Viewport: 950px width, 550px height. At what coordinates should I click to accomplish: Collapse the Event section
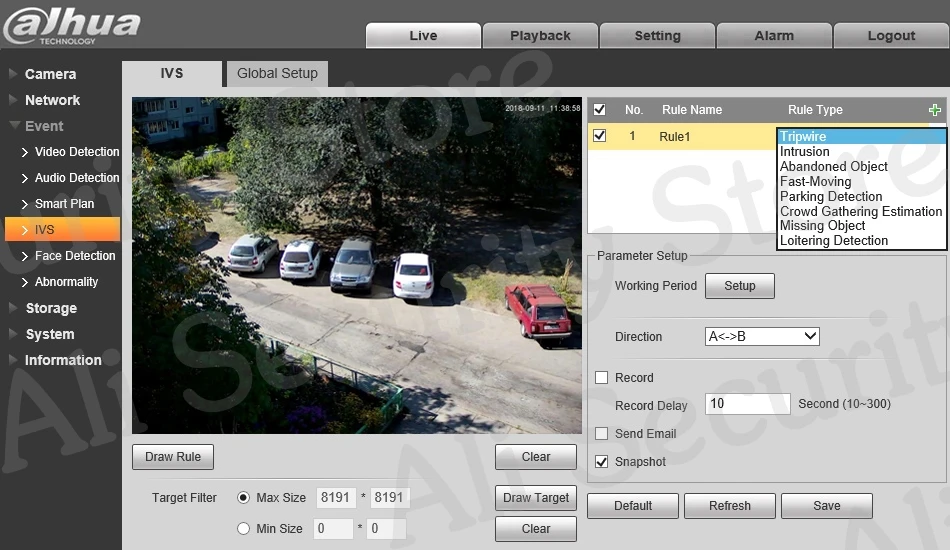tap(44, 126)
